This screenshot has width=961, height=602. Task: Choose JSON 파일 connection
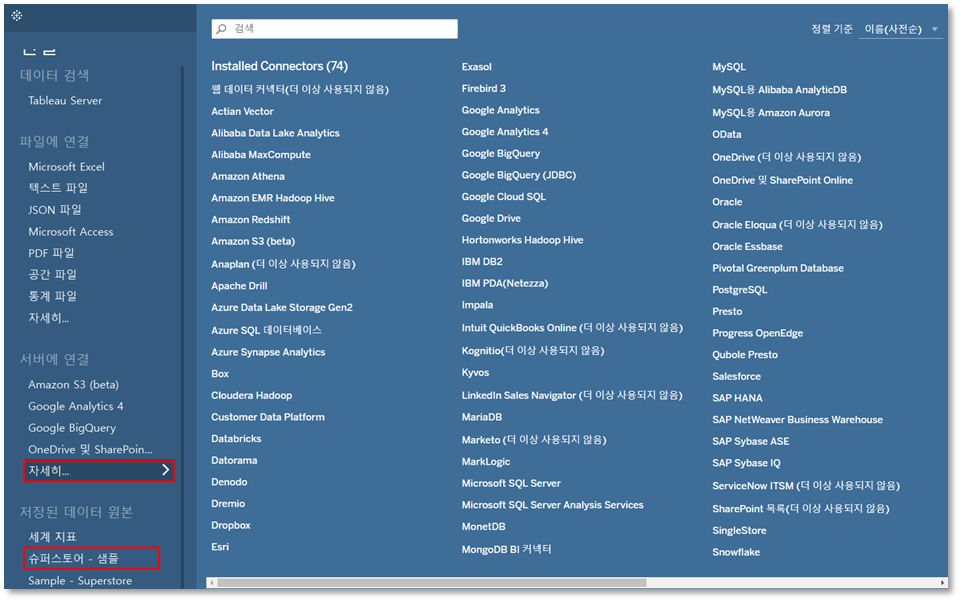(x=55, y=210)
